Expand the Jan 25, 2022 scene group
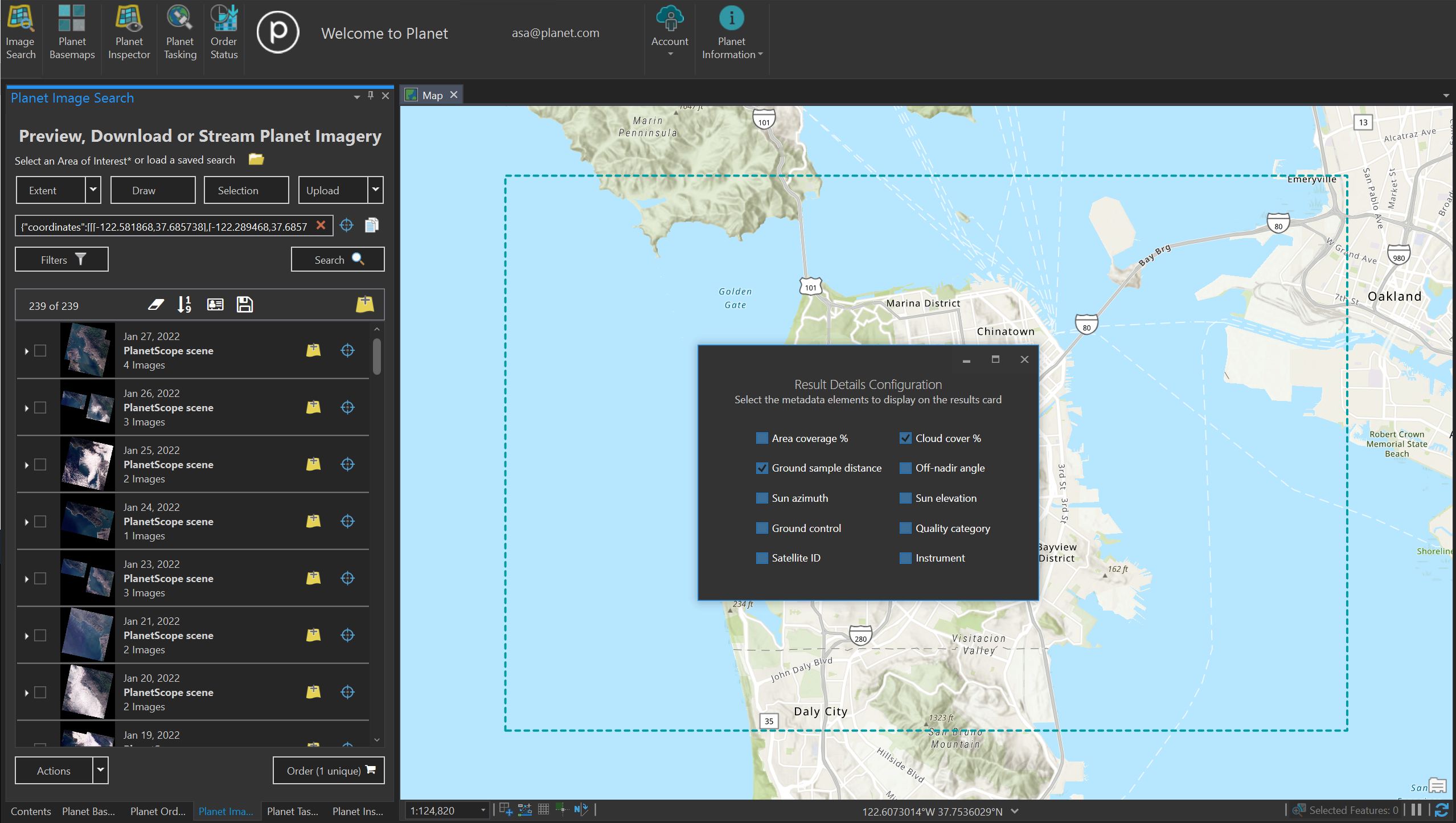 (26, 465)
